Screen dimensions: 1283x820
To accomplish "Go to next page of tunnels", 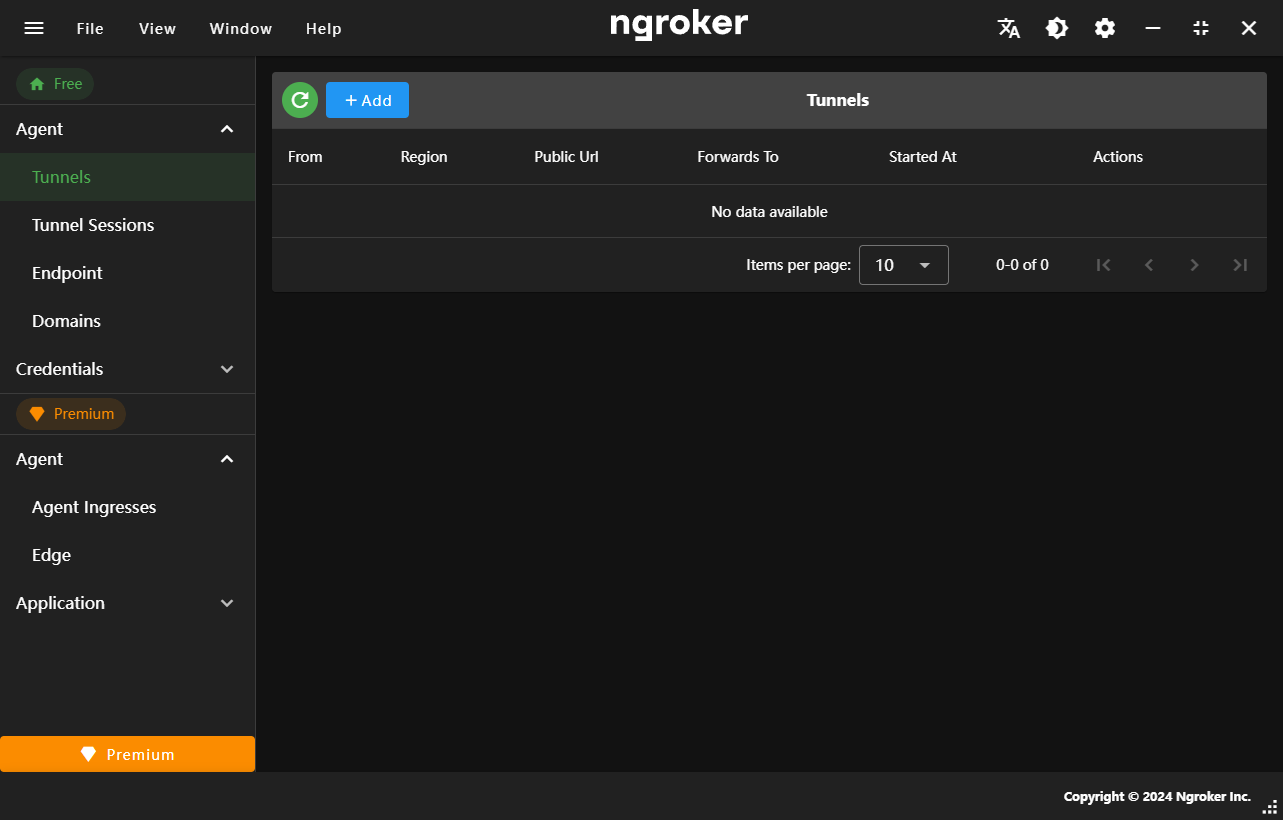I will [x=1194, y=265].
